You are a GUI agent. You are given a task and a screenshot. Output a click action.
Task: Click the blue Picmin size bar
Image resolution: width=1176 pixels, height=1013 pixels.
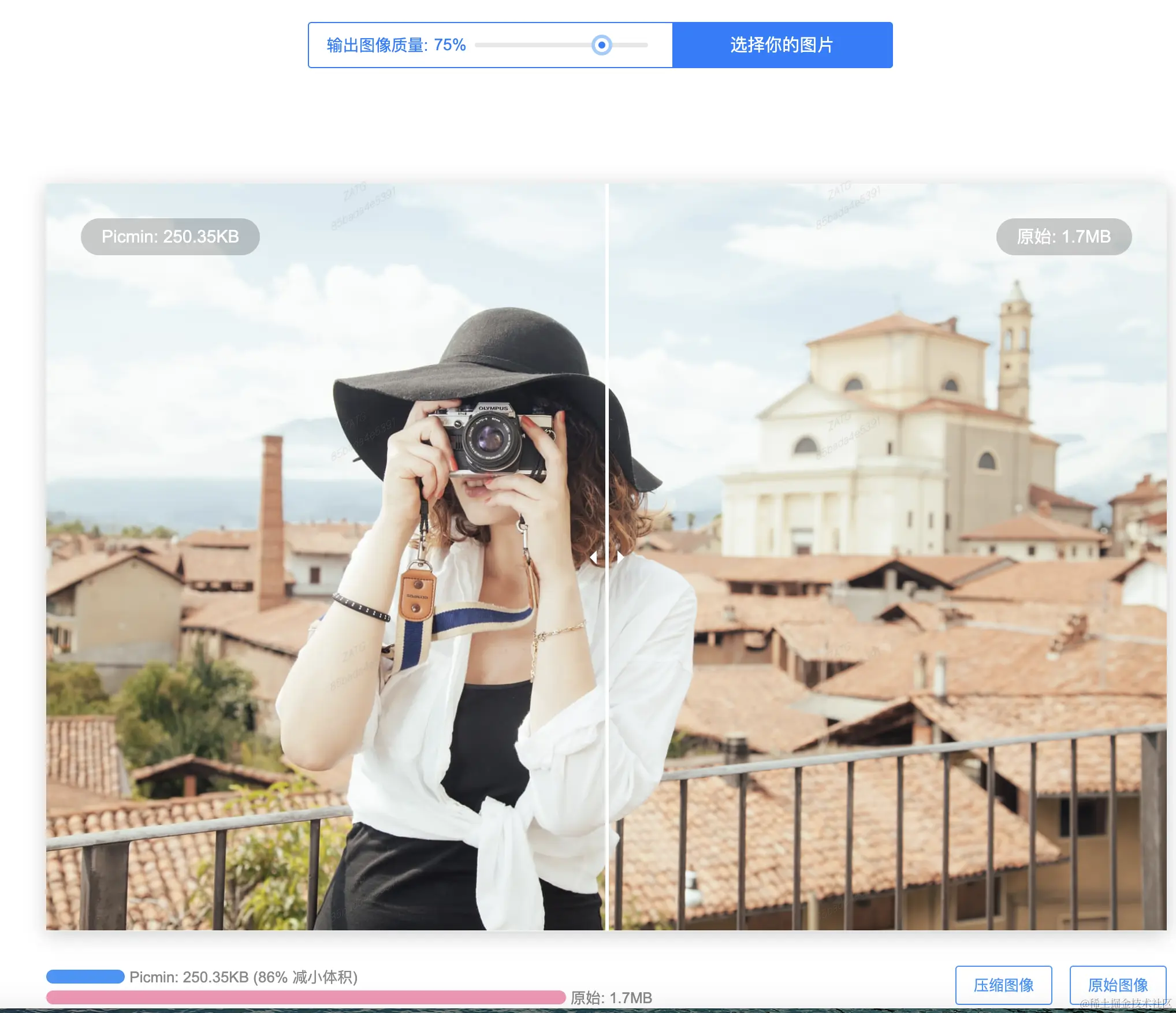pos(85,977)
